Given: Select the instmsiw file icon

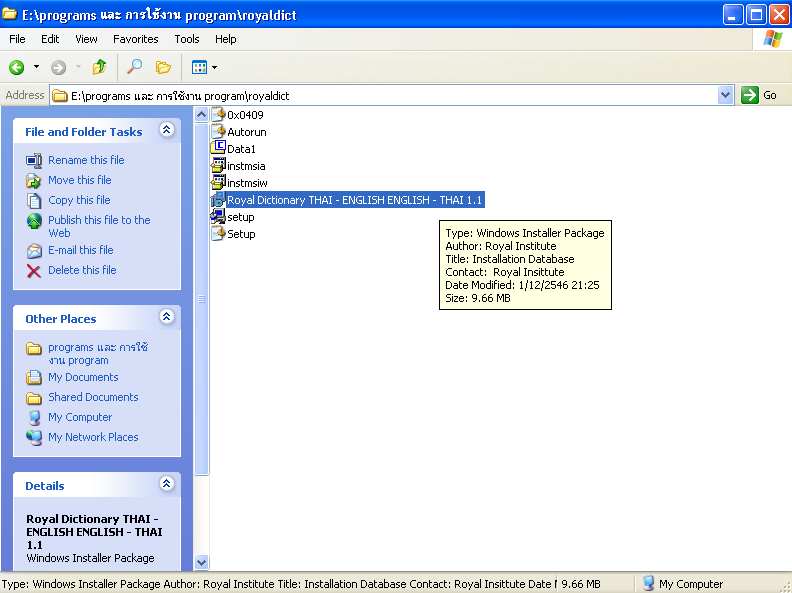Looking at the screenshot, I should click(x=218, y=182).
